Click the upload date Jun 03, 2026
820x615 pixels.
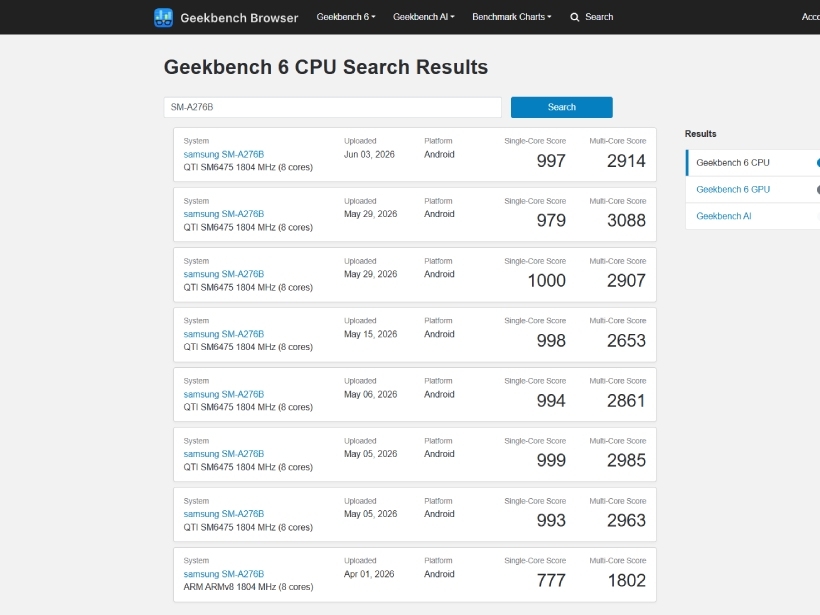tap(369, 154)
